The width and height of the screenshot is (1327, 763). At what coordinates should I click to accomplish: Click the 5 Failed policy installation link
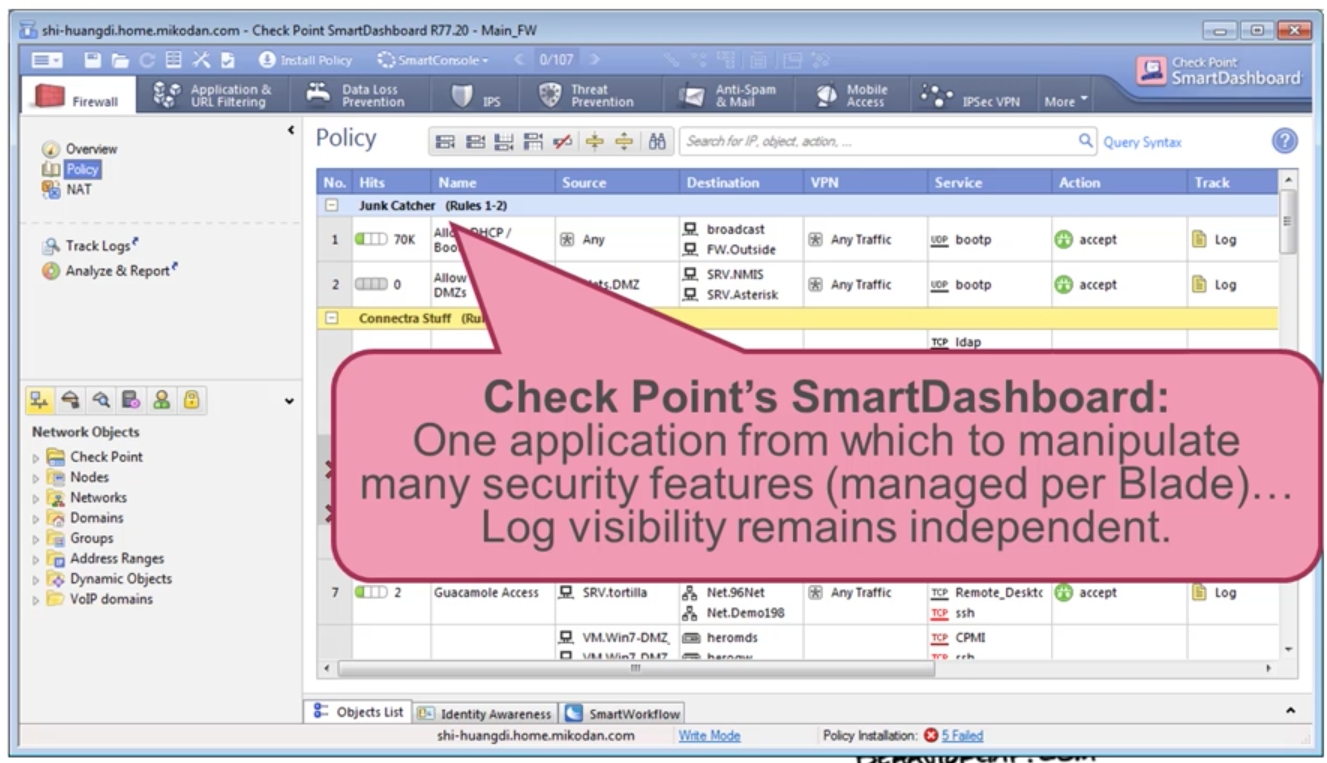(x=961, y=736)
